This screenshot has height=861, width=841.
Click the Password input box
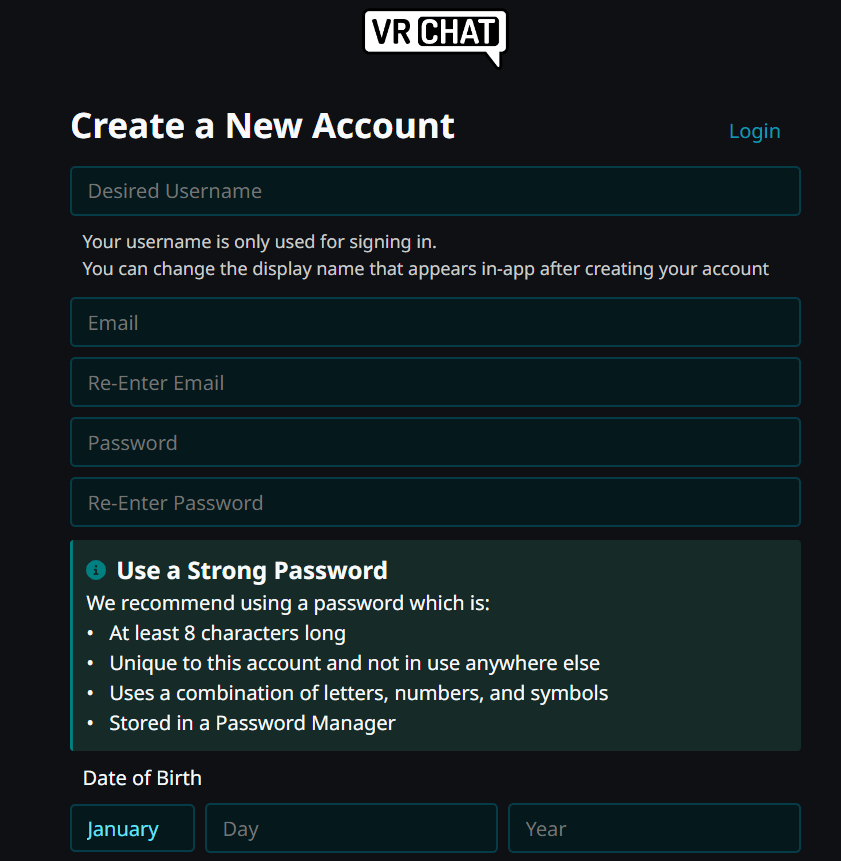pyautogui.click(x=435, y=443)
